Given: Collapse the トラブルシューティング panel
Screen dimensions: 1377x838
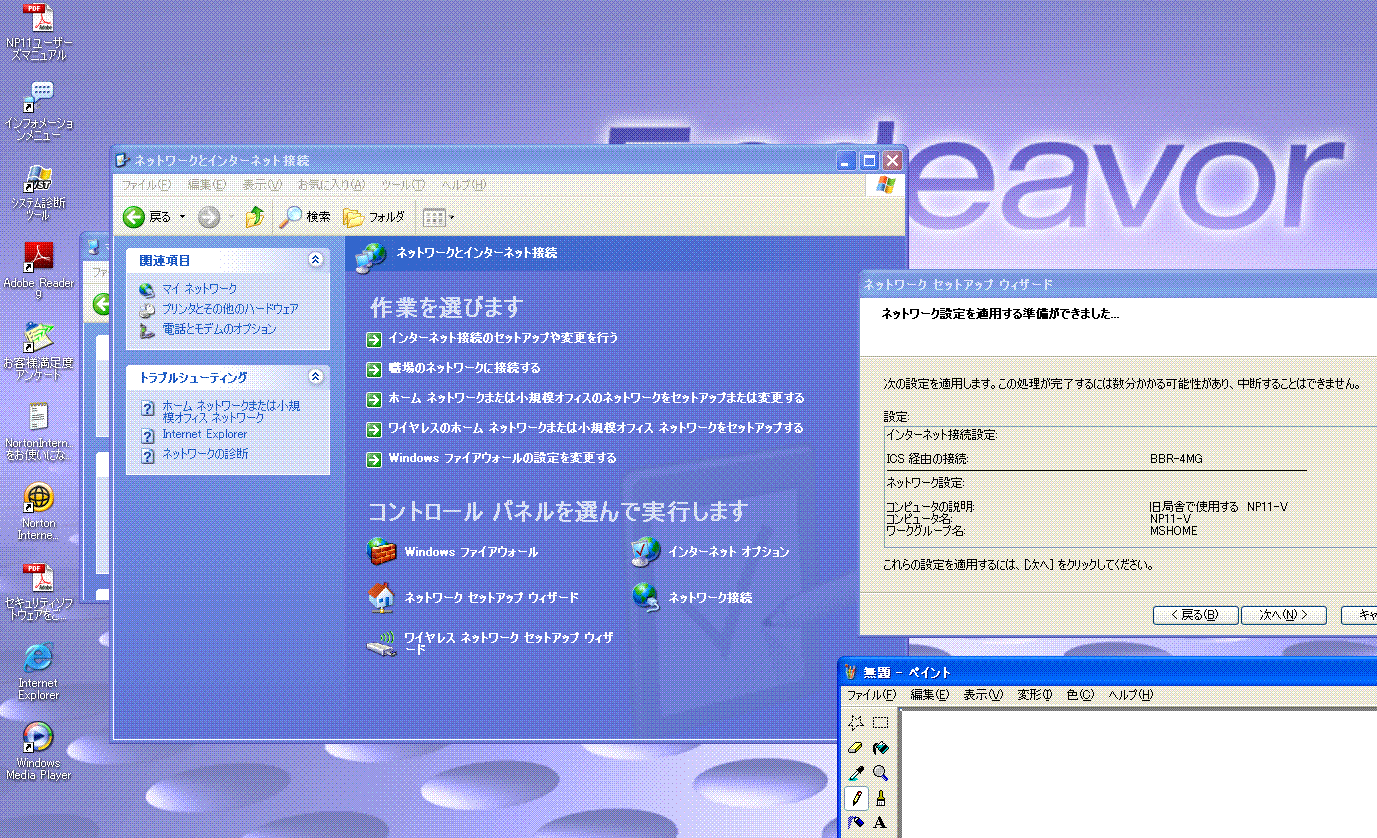Looking at the screenshot, I should (316, 377).
